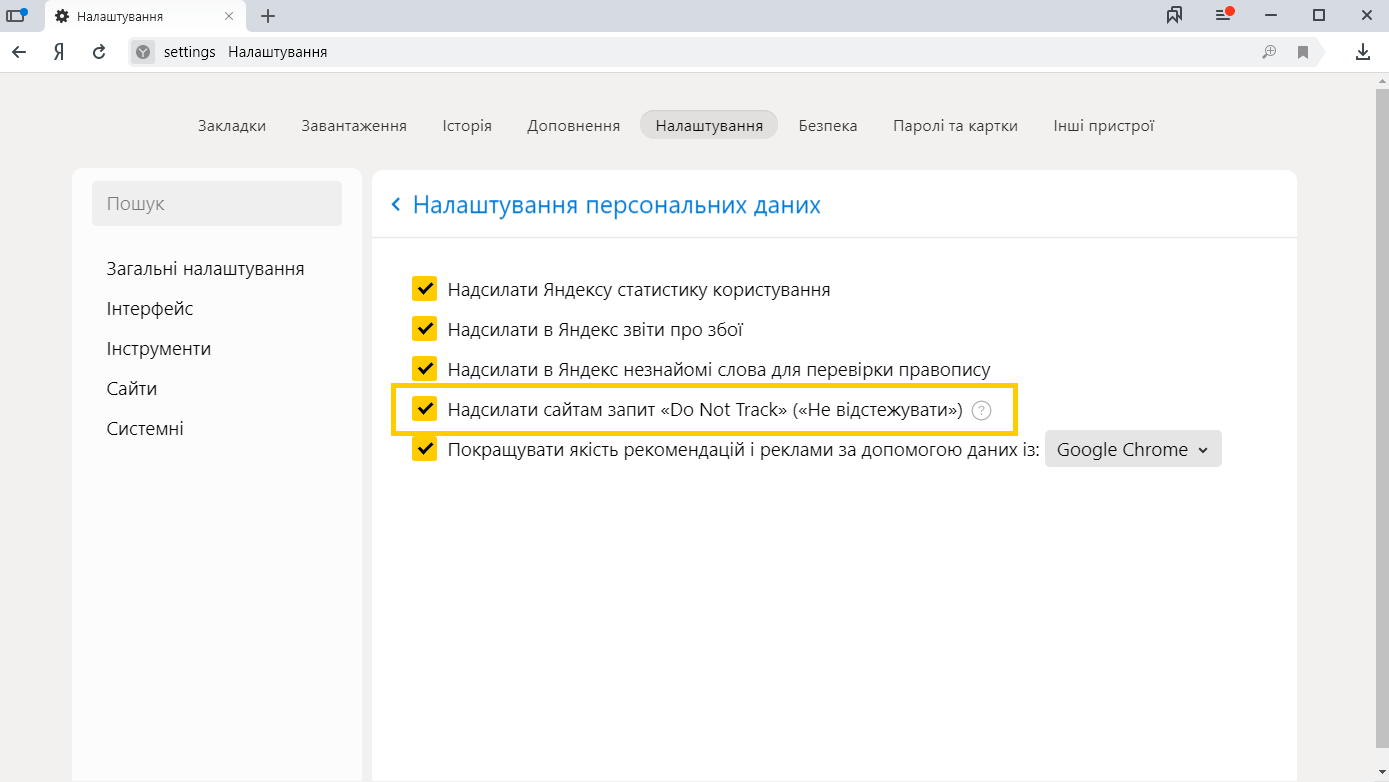Click the zoom magnifier icon in address bar
The height and width of the screenshot is (782, 1389).
tap(1269, 52)
